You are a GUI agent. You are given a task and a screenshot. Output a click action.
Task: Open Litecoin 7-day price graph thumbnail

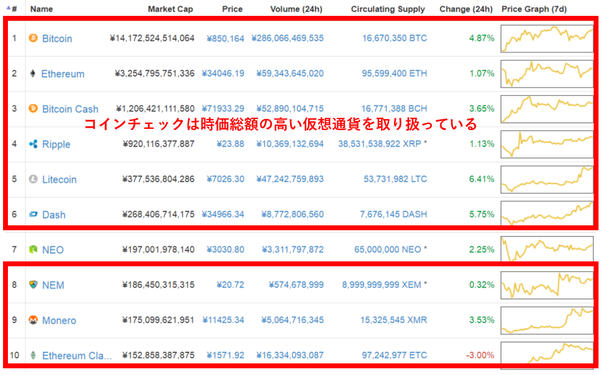(547, 179)
